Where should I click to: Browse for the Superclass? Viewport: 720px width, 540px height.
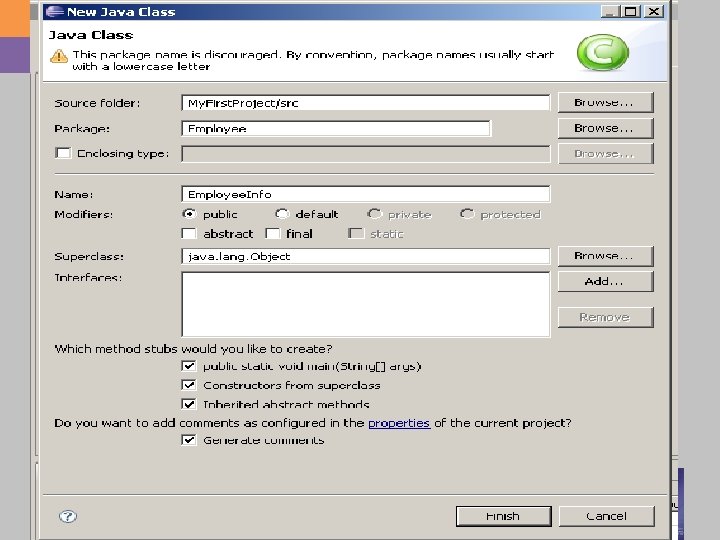point(605,256)
